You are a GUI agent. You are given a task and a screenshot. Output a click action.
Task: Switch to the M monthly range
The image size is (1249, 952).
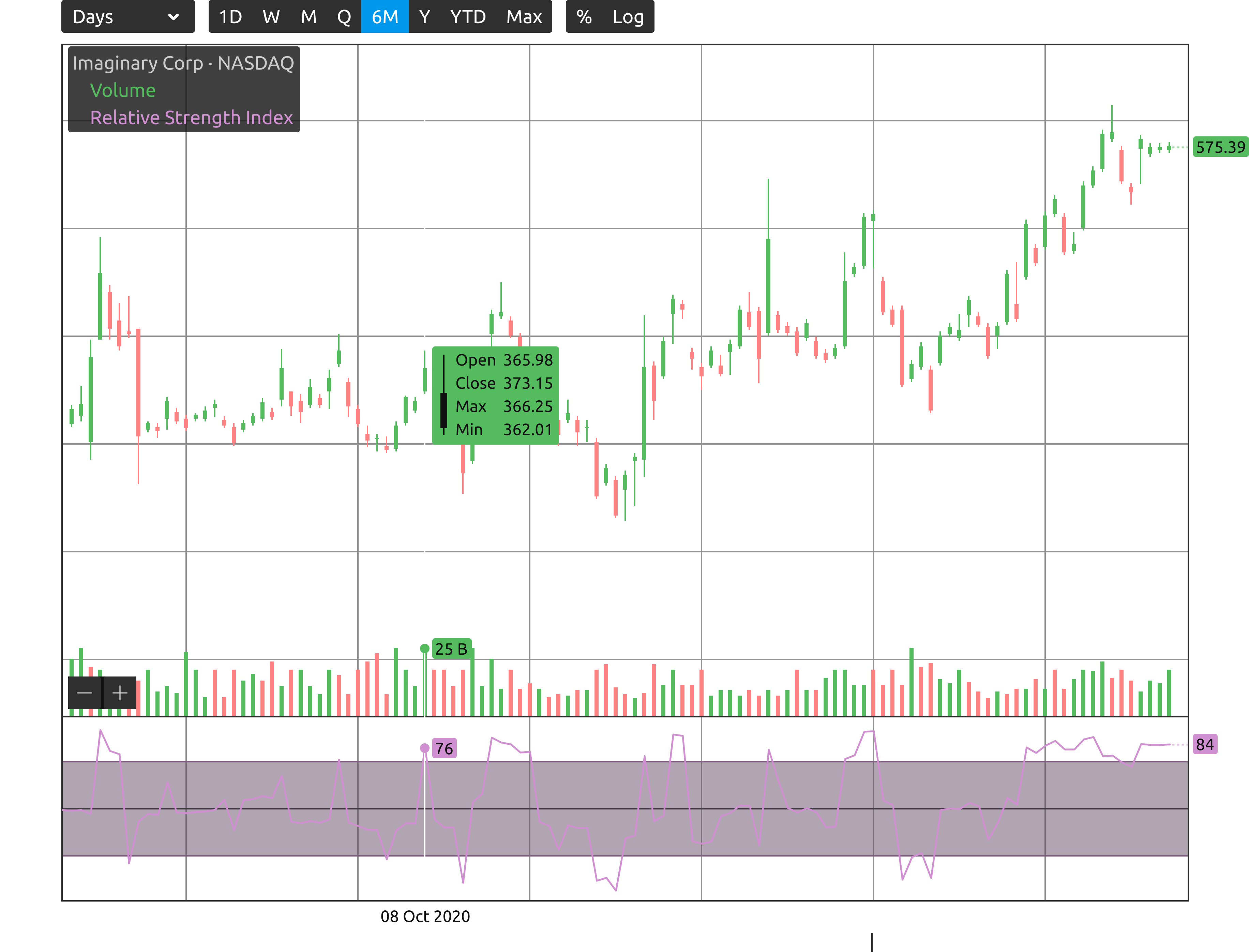(308, 17)
